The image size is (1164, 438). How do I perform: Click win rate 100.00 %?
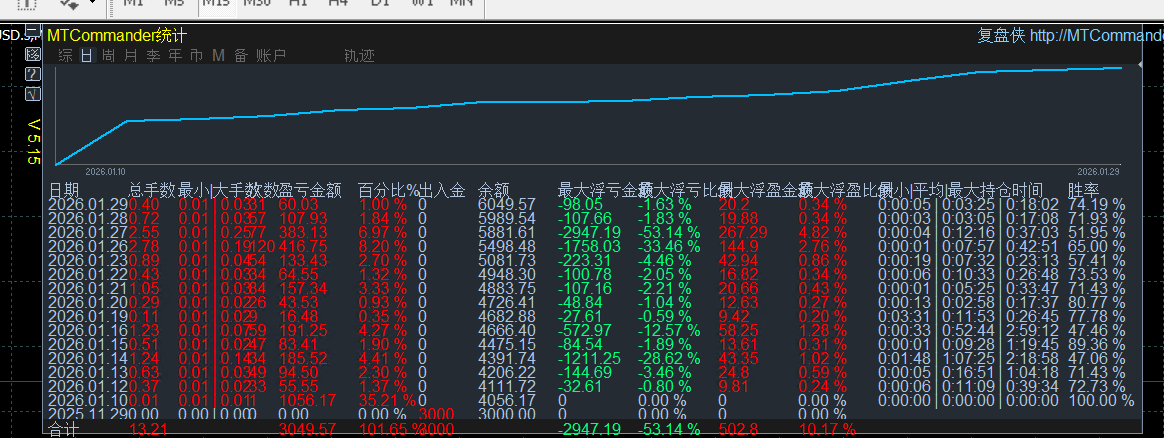tap(1101, 400)
